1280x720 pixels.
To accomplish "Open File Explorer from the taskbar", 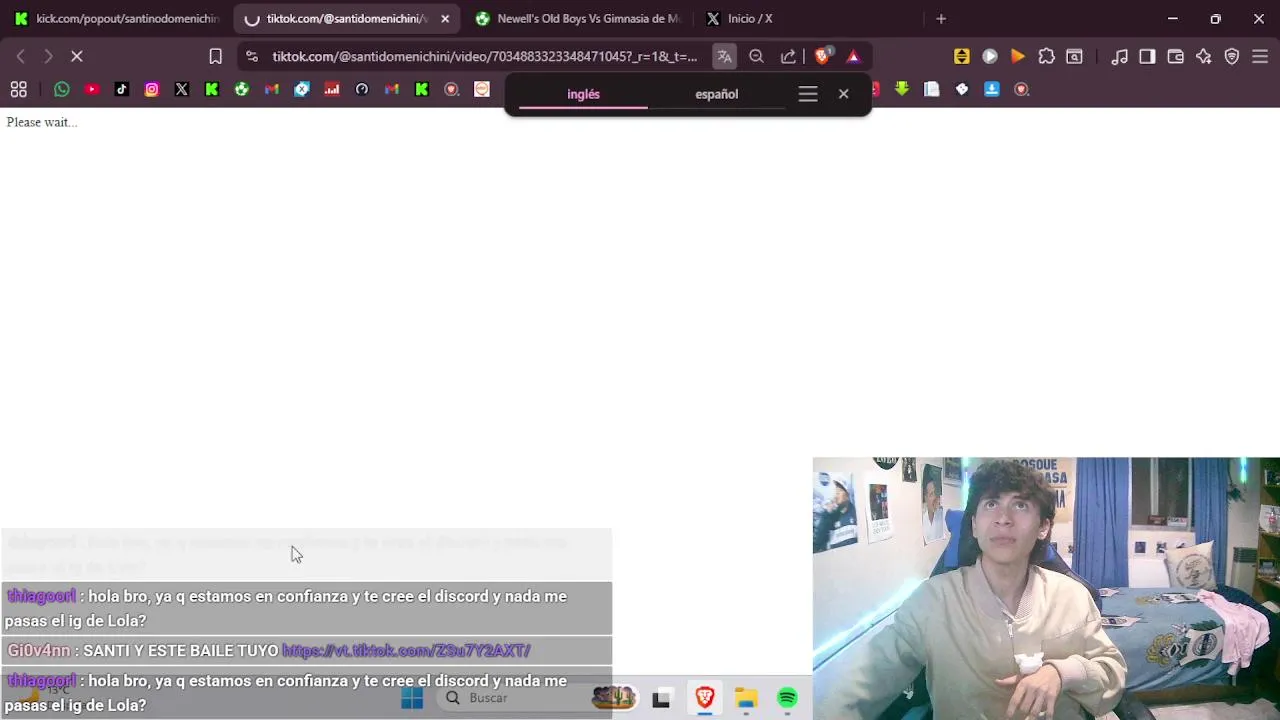I will tap(746, 698).
